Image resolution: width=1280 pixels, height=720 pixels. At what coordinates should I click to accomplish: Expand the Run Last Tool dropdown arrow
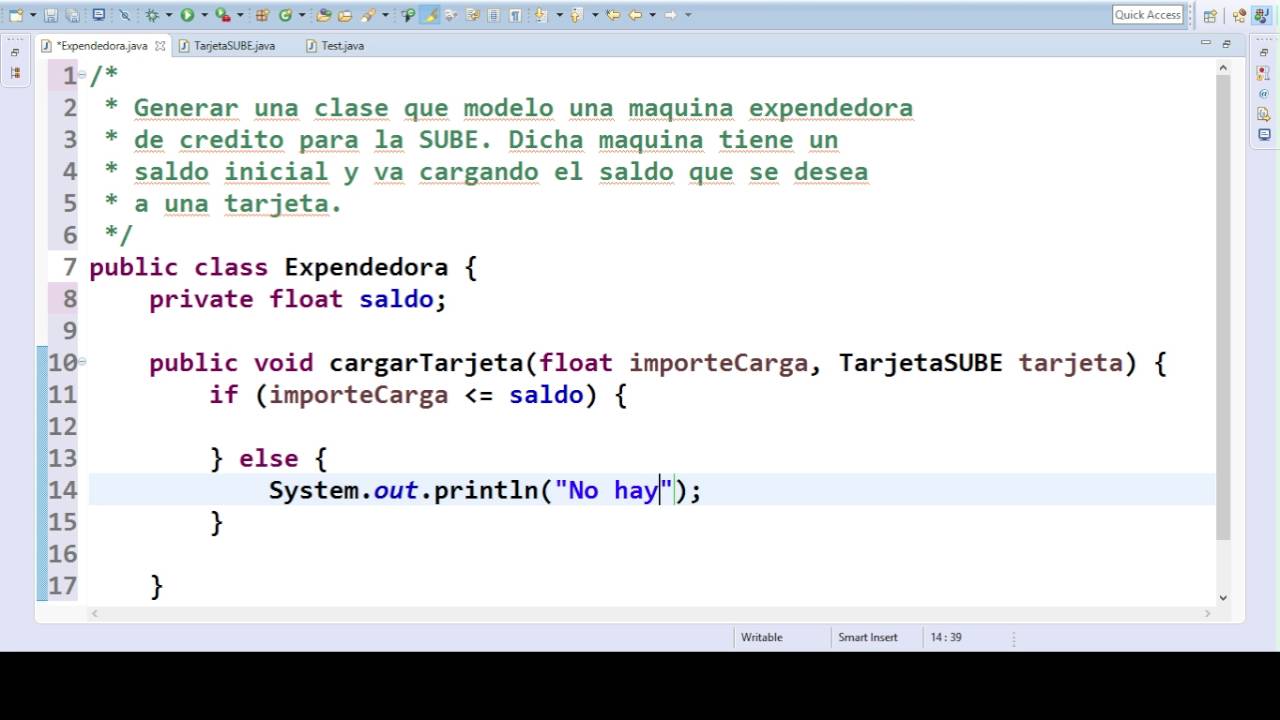pos(240,15)
